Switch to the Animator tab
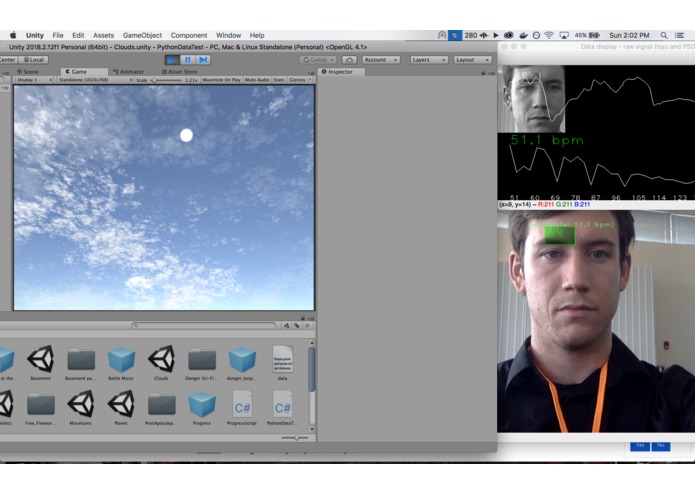The height and width of the screenshot is (494, 695). click(129, 72)
